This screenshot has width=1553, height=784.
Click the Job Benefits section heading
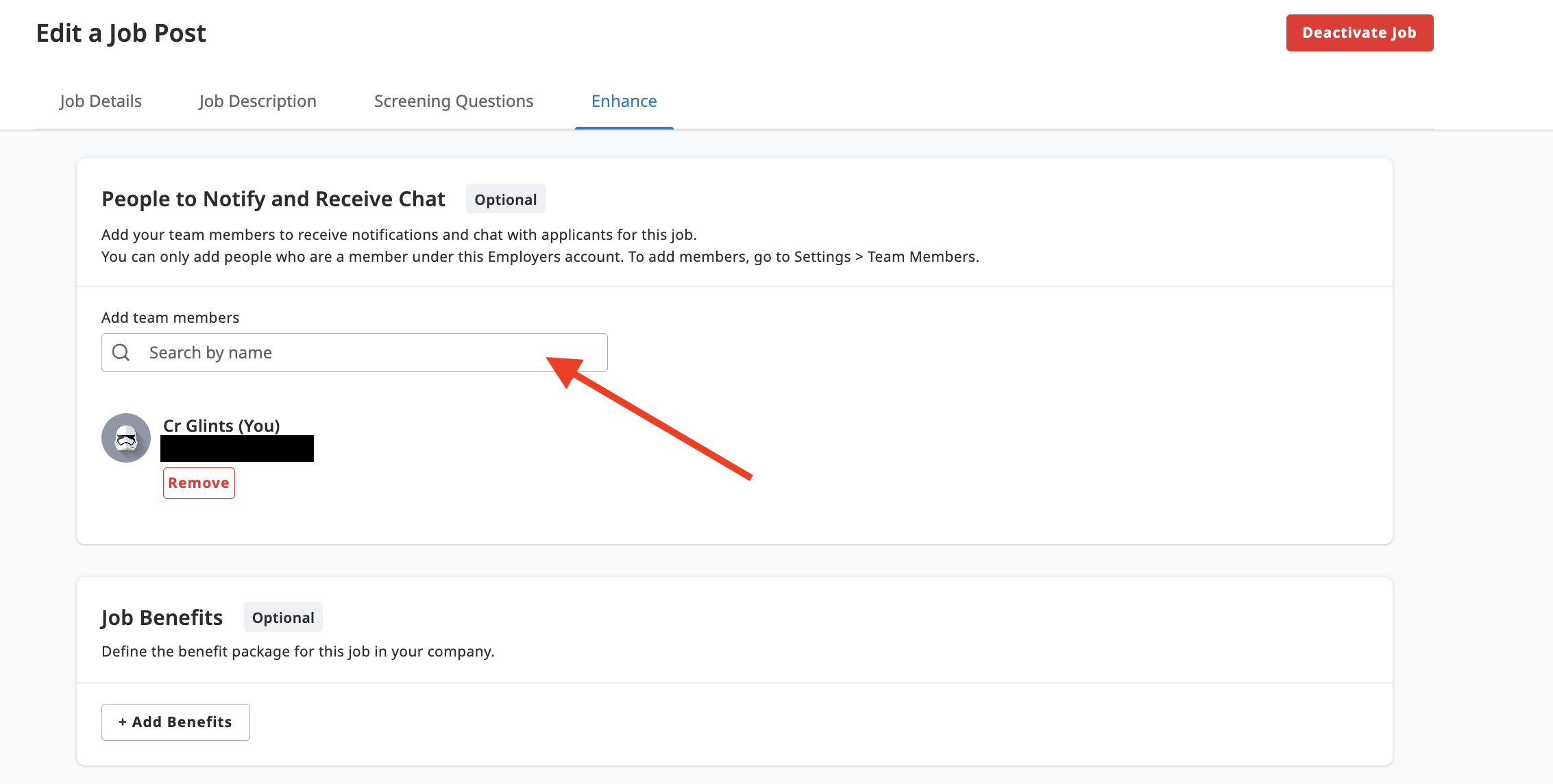[162, 617]
